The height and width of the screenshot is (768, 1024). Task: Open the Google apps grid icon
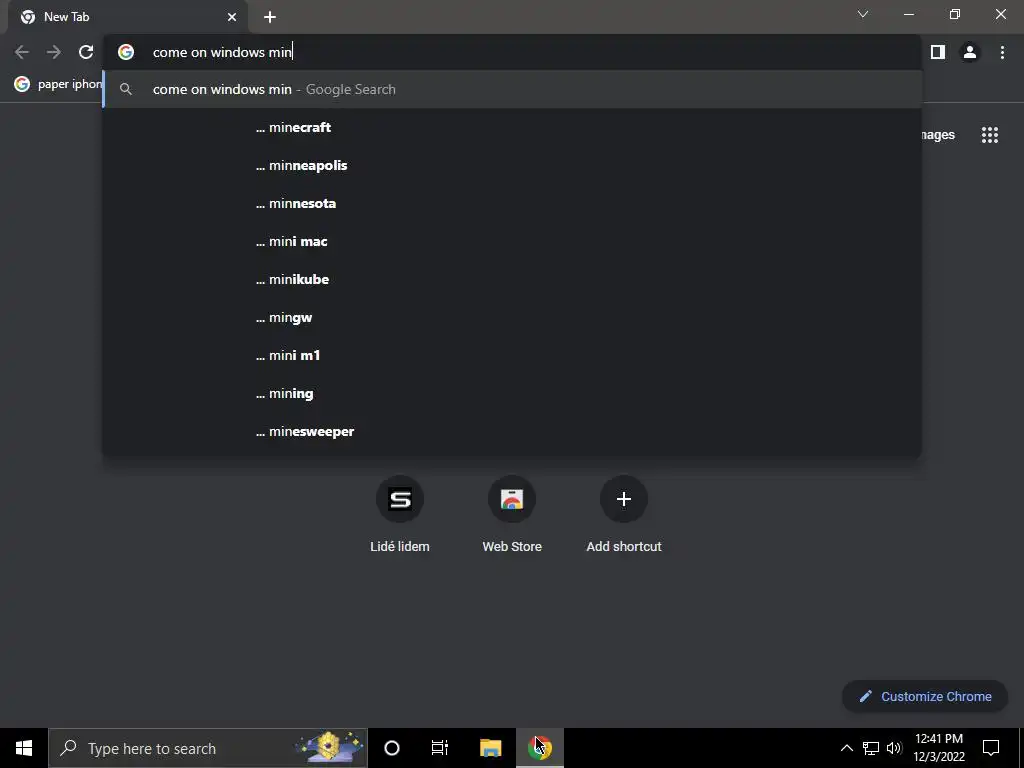989,135
